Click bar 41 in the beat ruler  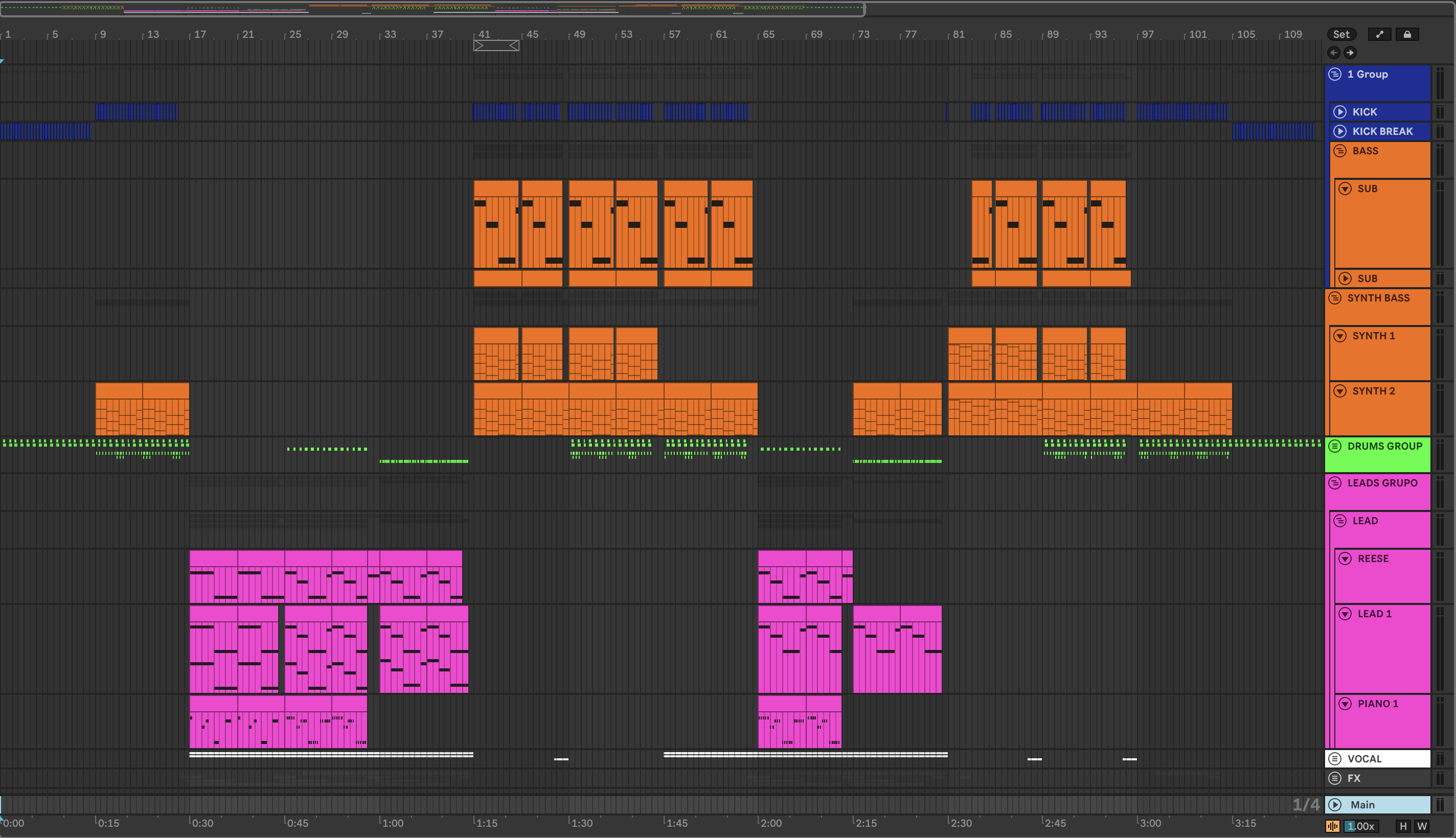(484, 35)
